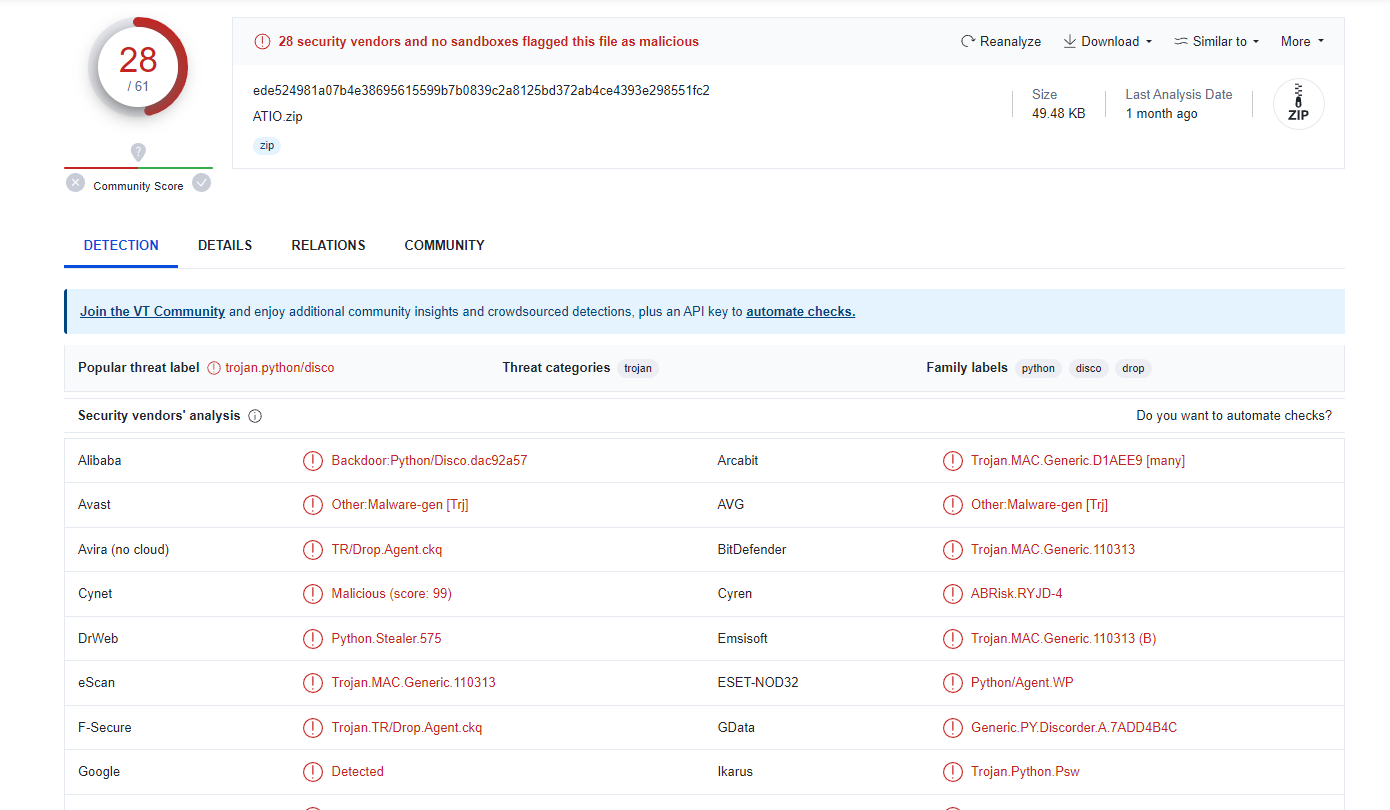Click the Trojan.Python.Psw detection text
The image size is (1390, 810).
[x=1025, y=772]
